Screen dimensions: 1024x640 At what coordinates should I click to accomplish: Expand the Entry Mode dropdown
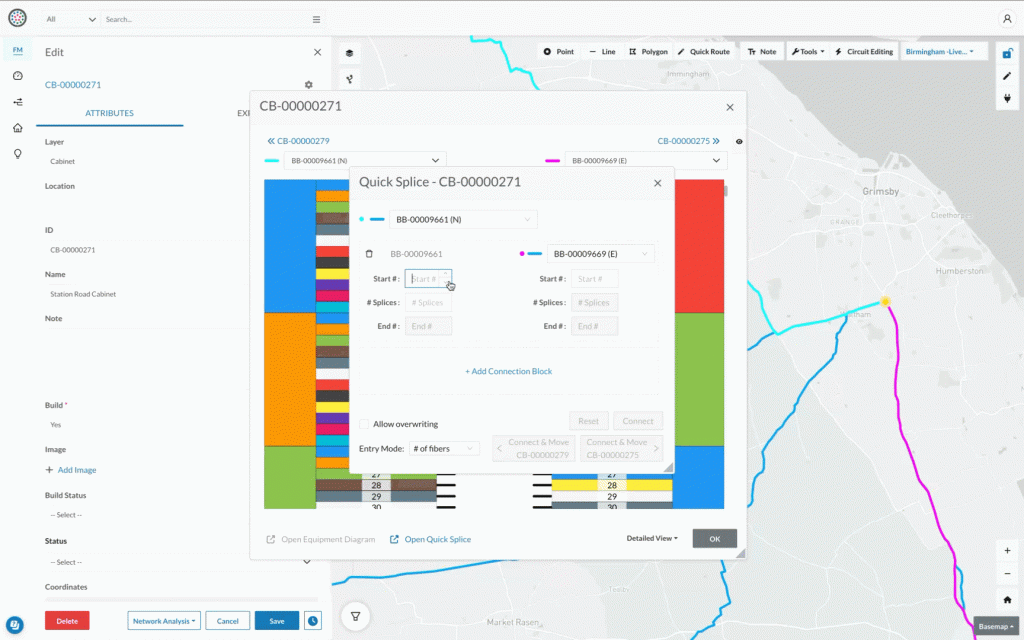click(x=444, y=449)
